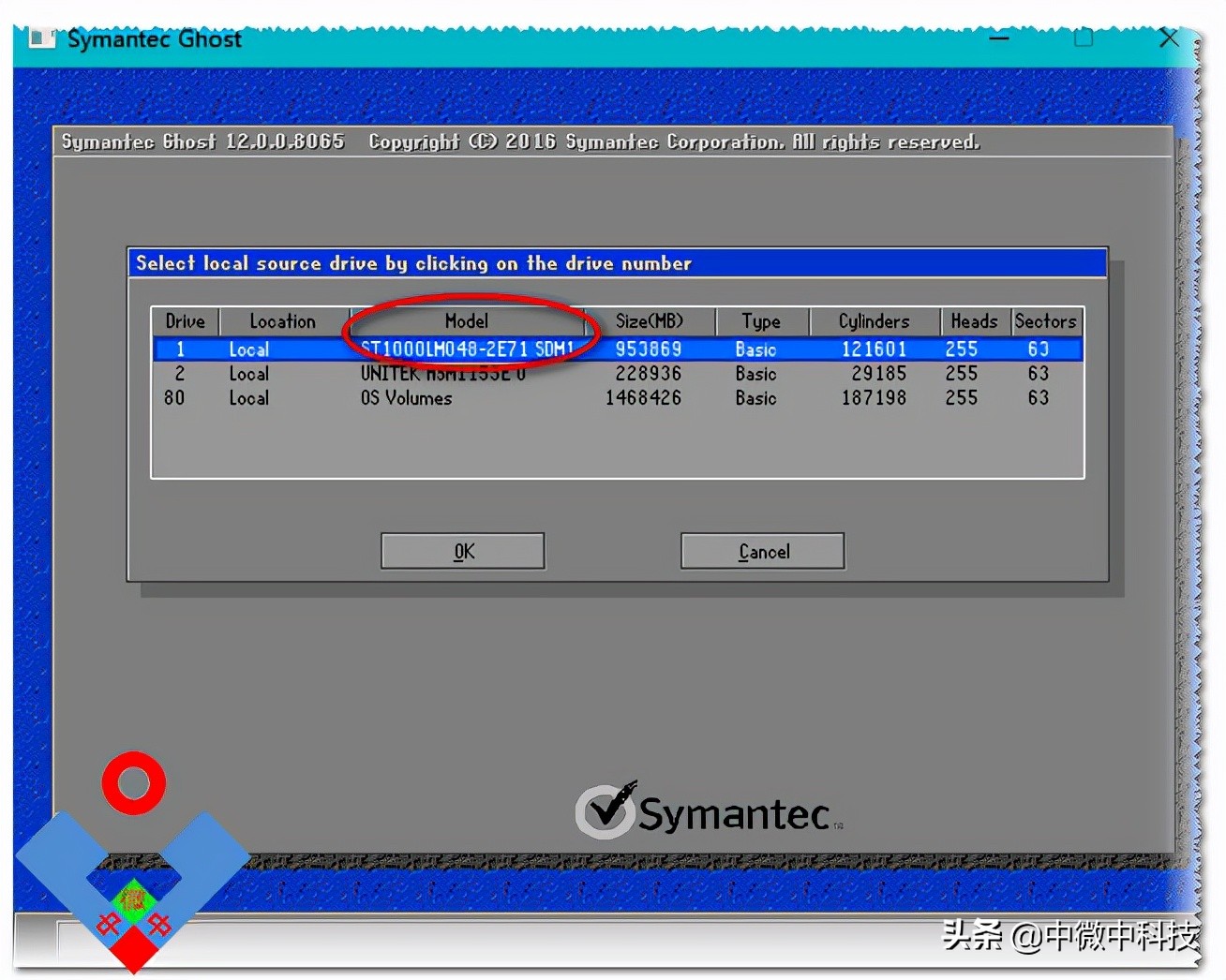Click the Cylinders column header

point(875,321)
